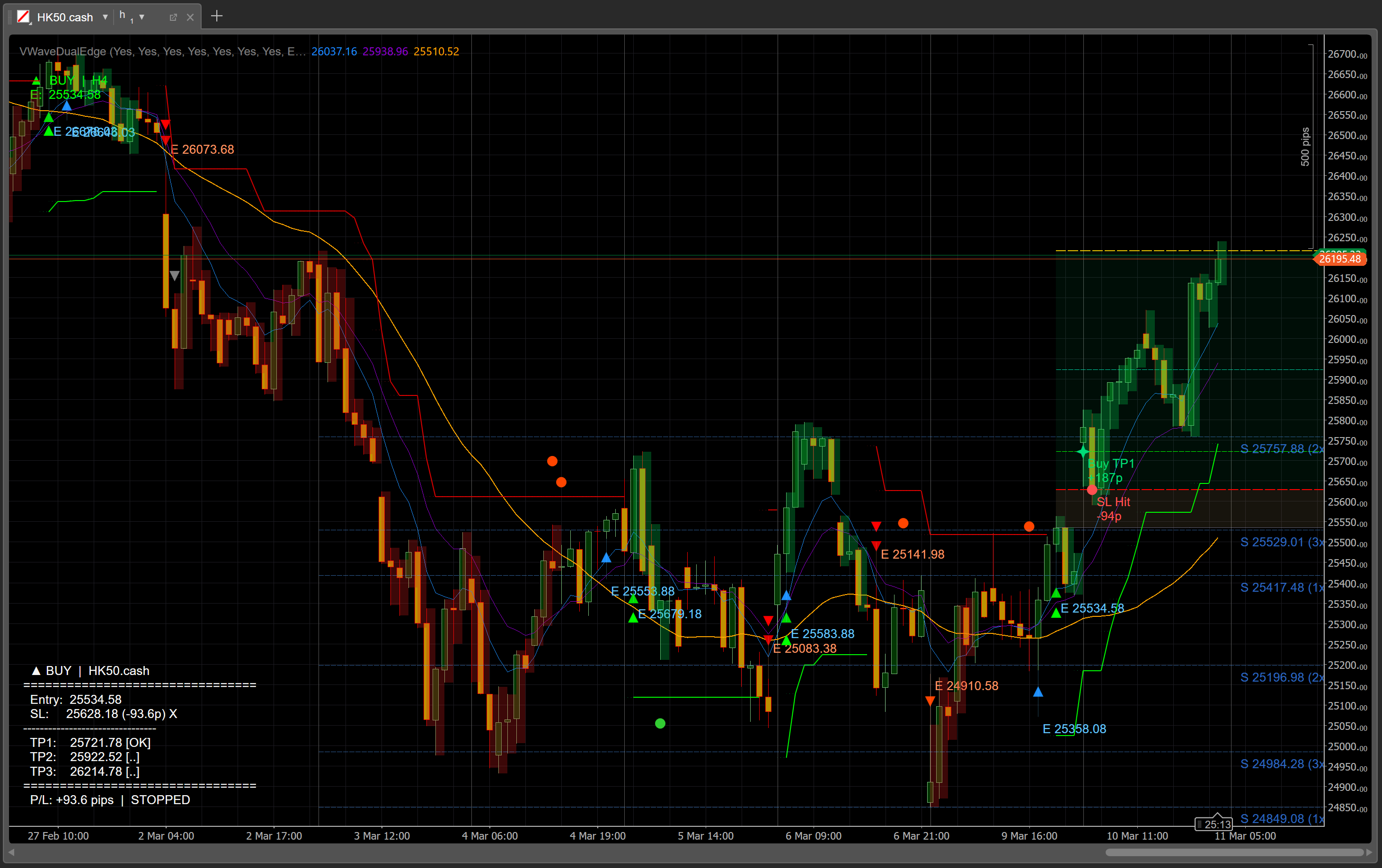
Task: Open the HK50.cash symbol dropdown arrow
Action: pyautogui.click(x=105, y=17)
